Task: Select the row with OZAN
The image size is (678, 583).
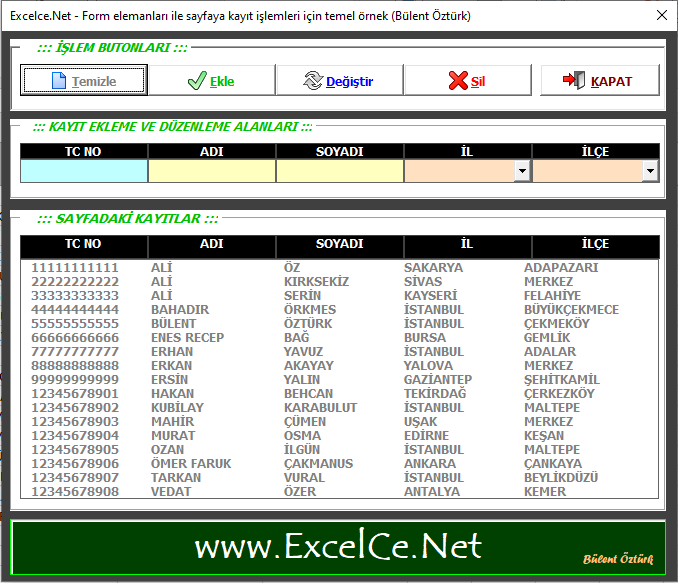Action: pyautogui.click(x=339, y=450)
